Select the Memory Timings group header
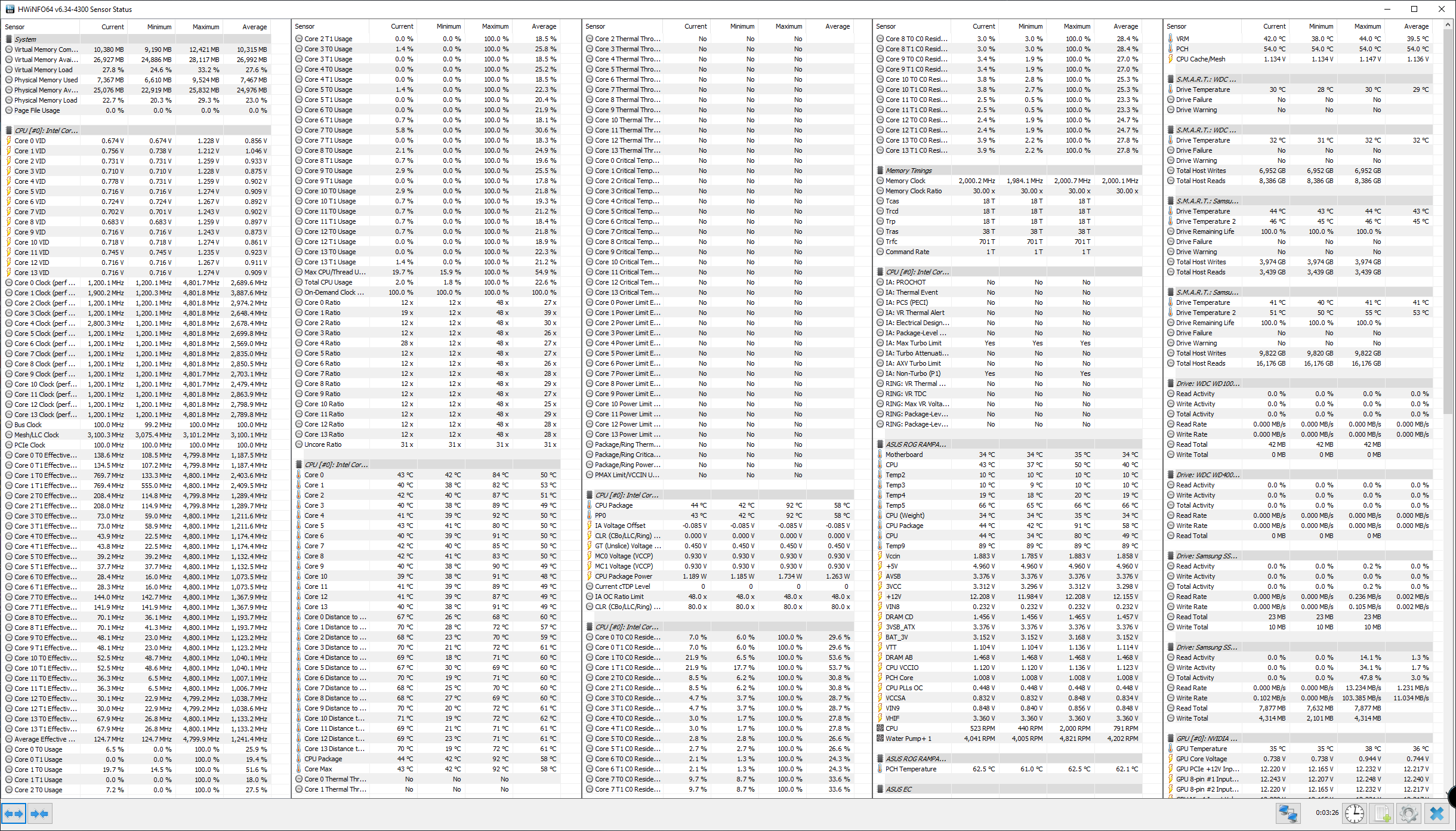The height and width of the screenshot is (831, 1456). pos(908,171)
